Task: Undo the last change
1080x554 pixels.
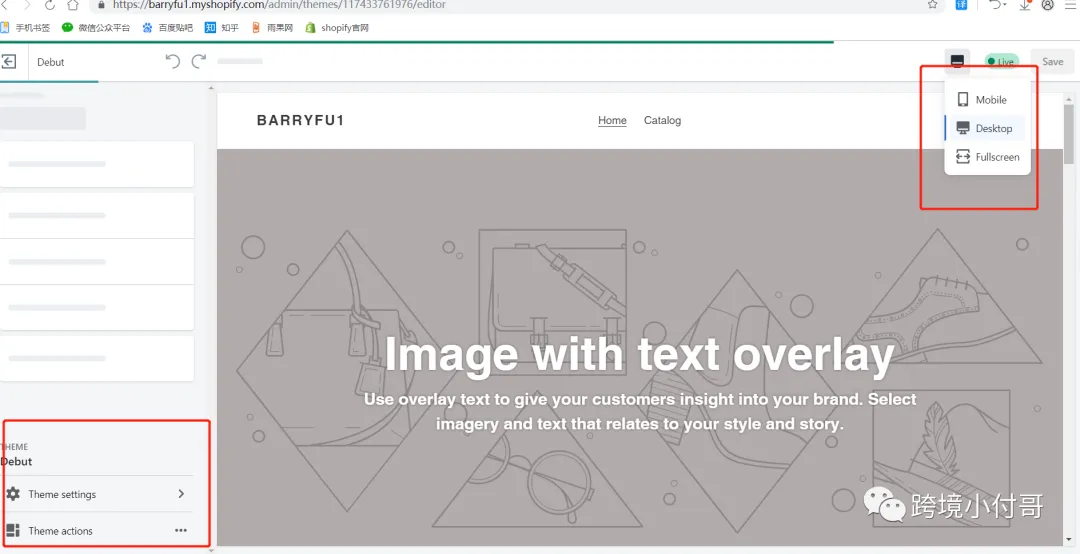Action: point(173,61)
